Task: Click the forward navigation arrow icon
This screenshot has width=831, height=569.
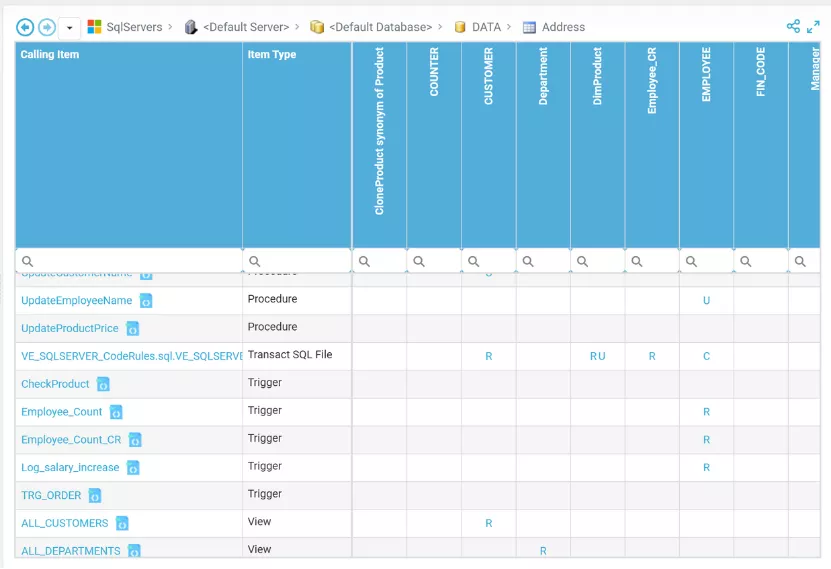Action: pos(47,27)
